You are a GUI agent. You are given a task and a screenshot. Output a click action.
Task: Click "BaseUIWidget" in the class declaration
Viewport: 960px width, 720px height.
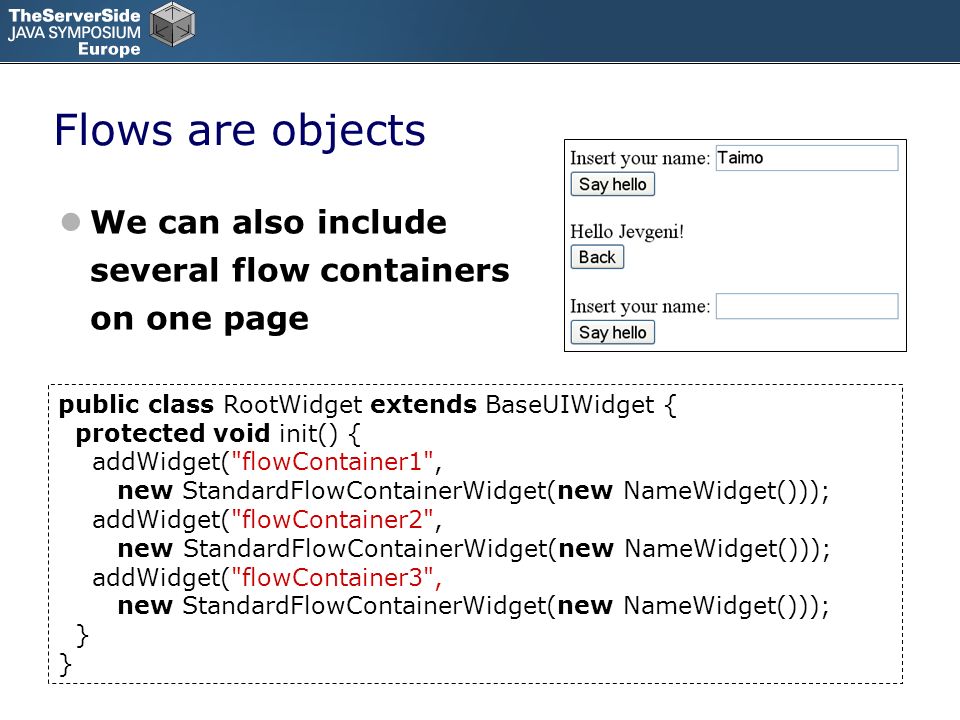[569, 405]
